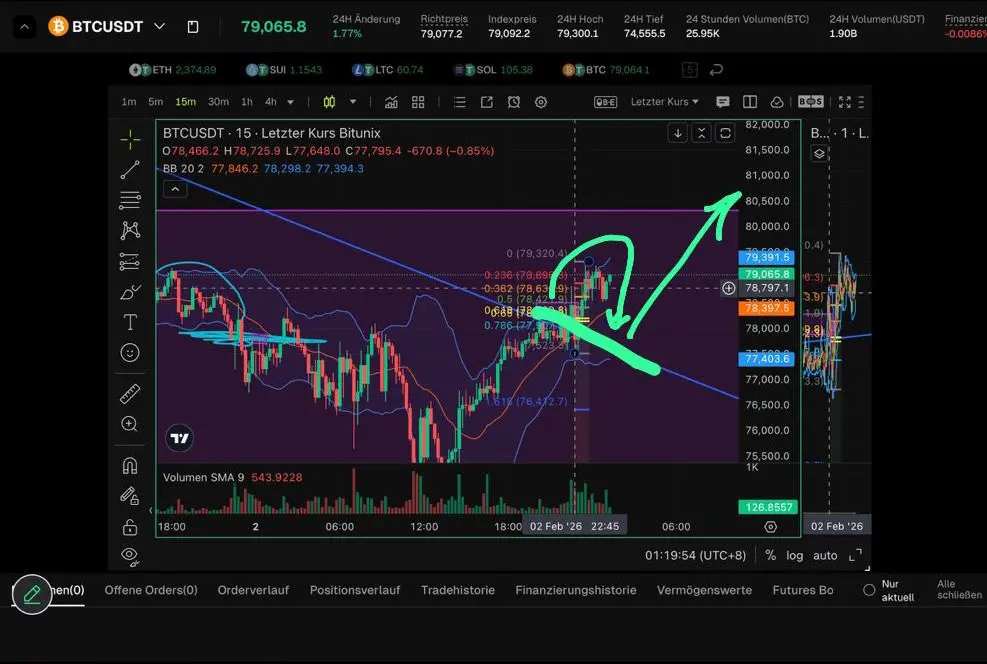The width and height of the screenshot is (987, 664).
Task: Open the trading guide document icon
Action: 193,26
